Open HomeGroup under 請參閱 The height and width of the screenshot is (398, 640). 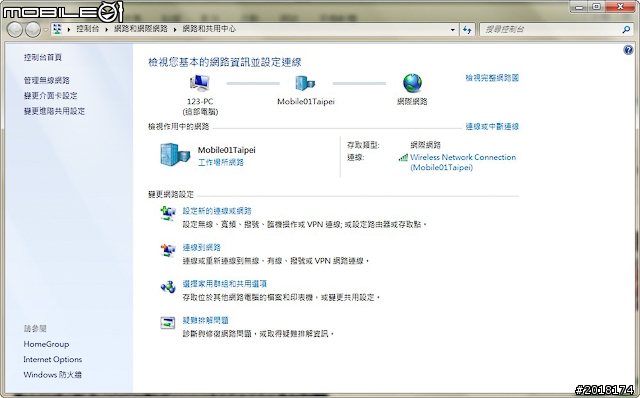point(46,345)
